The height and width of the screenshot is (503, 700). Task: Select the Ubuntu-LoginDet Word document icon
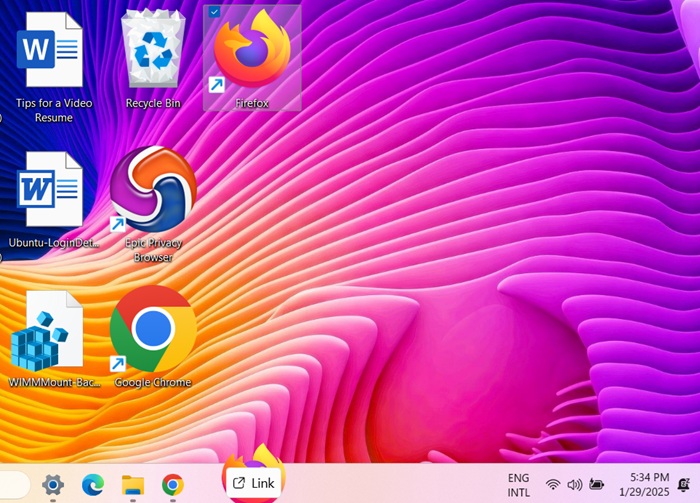coord(50,189)
